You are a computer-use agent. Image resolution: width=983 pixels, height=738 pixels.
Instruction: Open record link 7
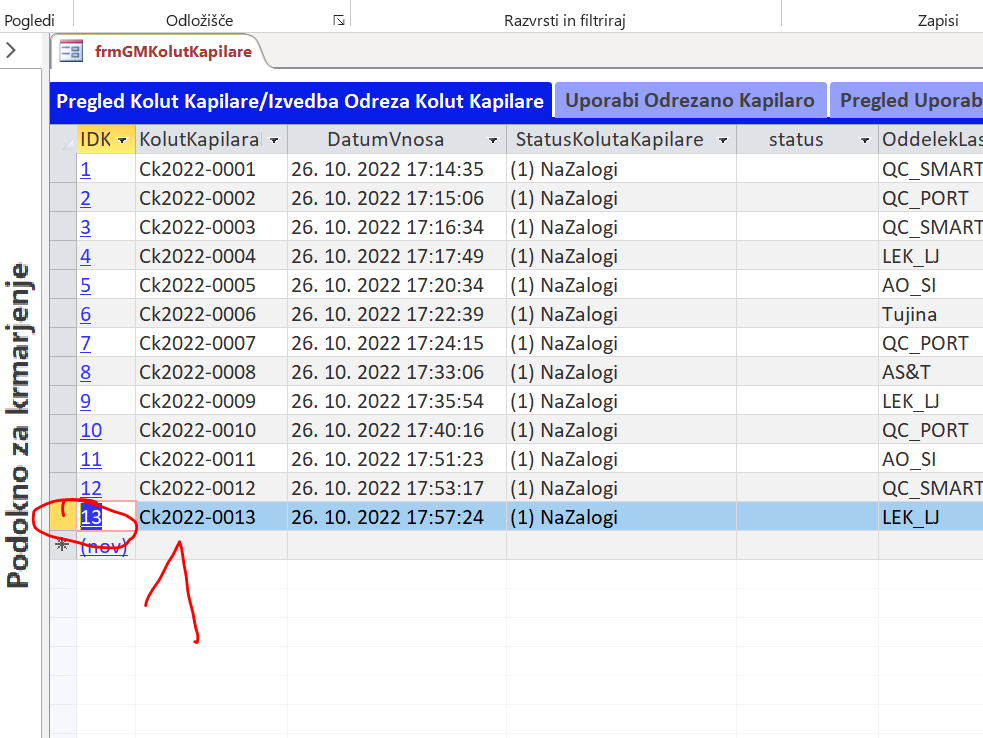point(85,343)
